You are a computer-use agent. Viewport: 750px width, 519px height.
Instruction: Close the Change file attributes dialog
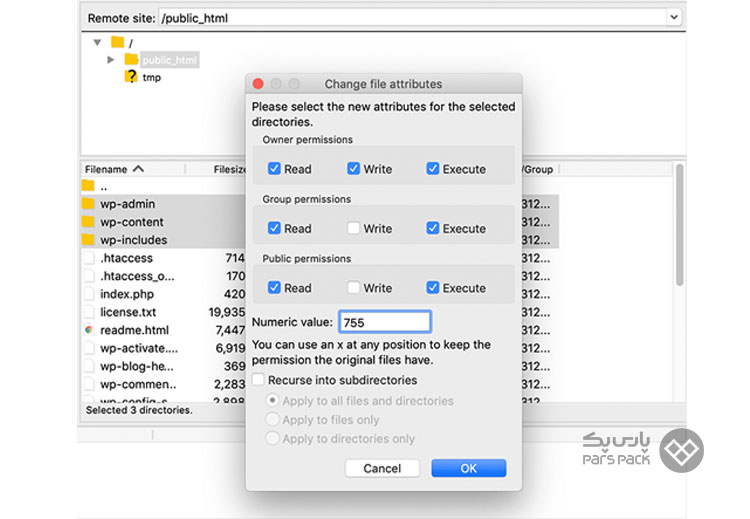pyautogui.click(x=258, y=84)
